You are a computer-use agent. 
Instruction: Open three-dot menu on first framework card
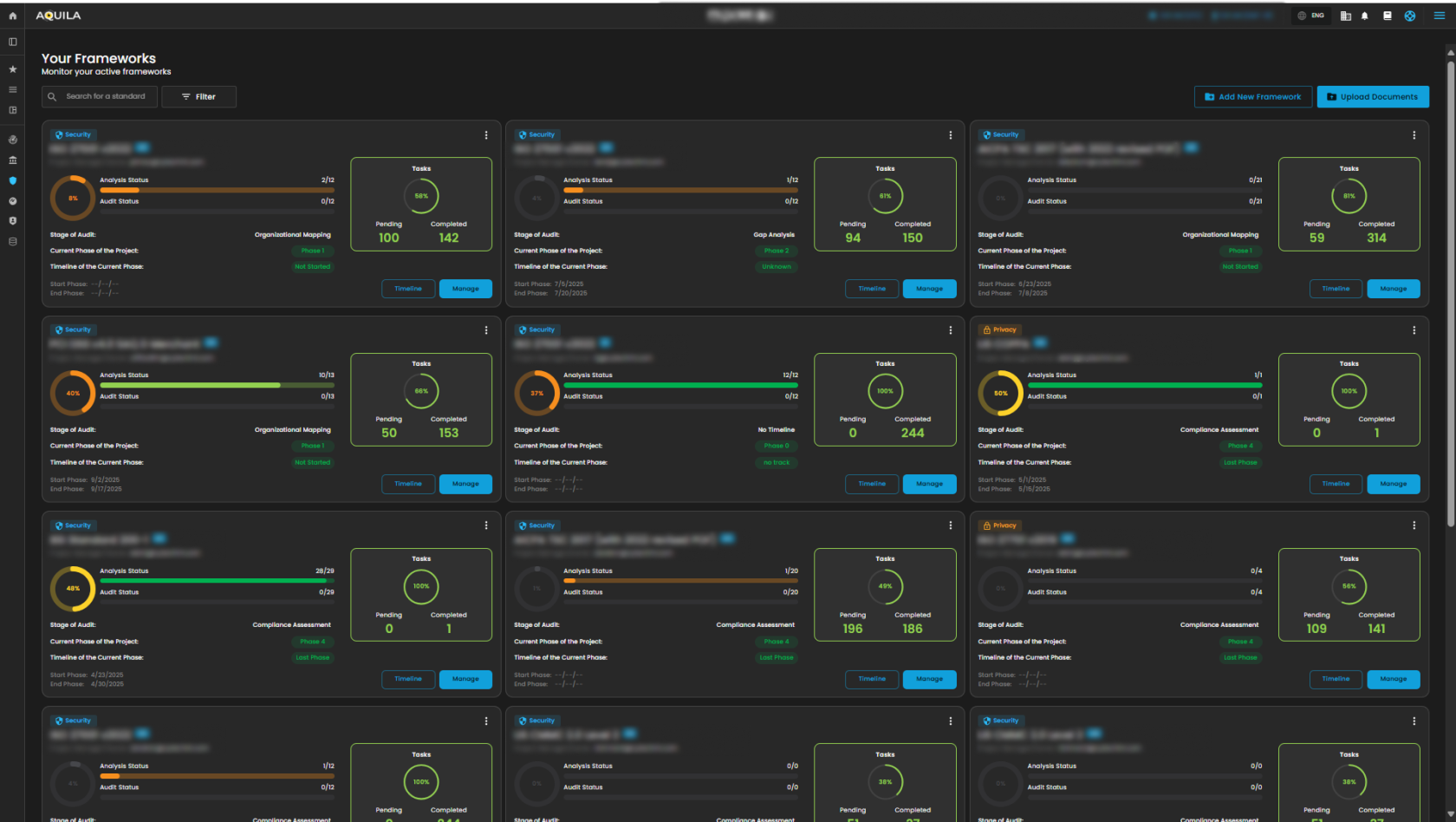point(486,135)
